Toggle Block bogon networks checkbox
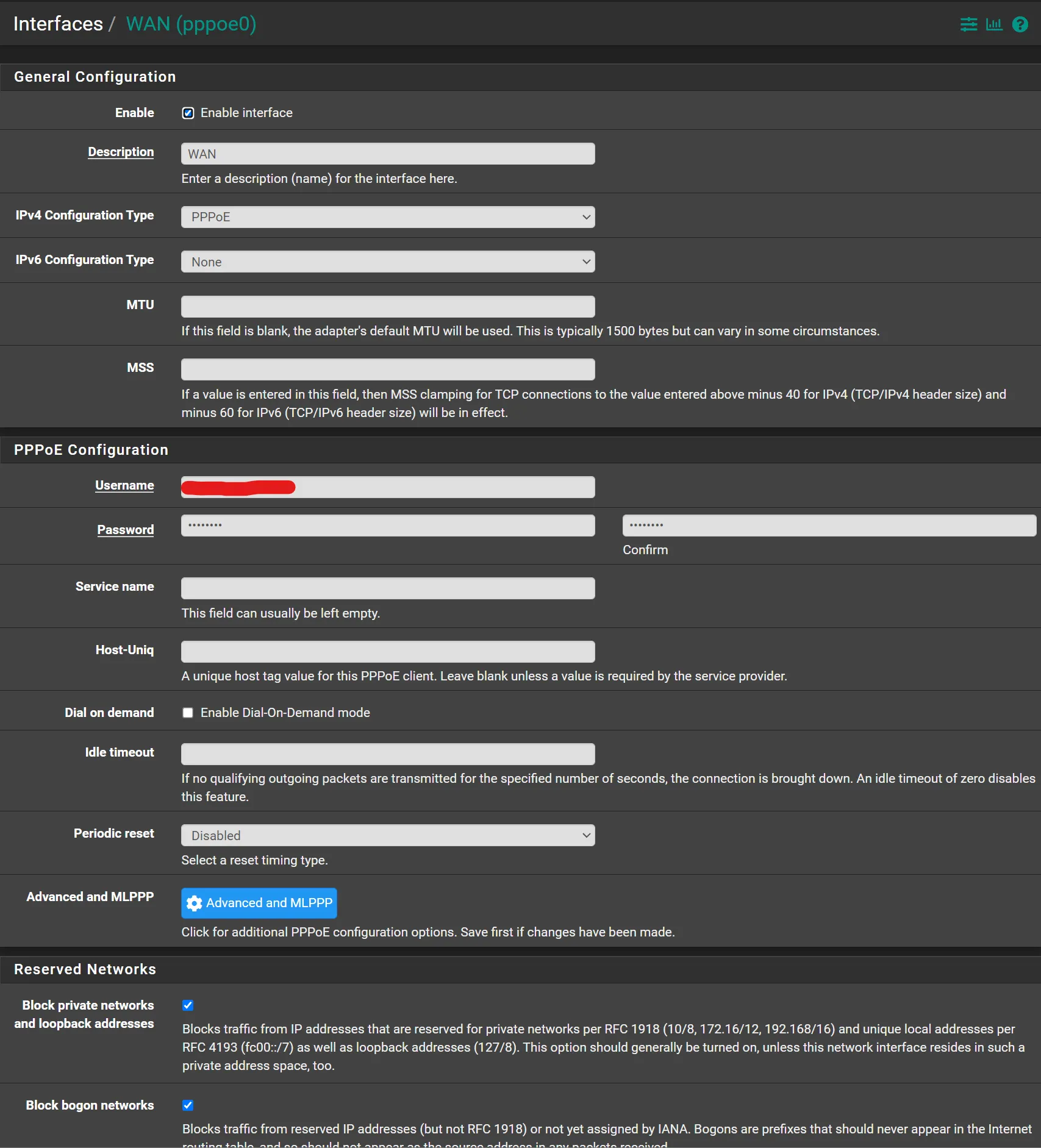This screenshot has width=1041, height=1148. click(x=188, y=1105)
